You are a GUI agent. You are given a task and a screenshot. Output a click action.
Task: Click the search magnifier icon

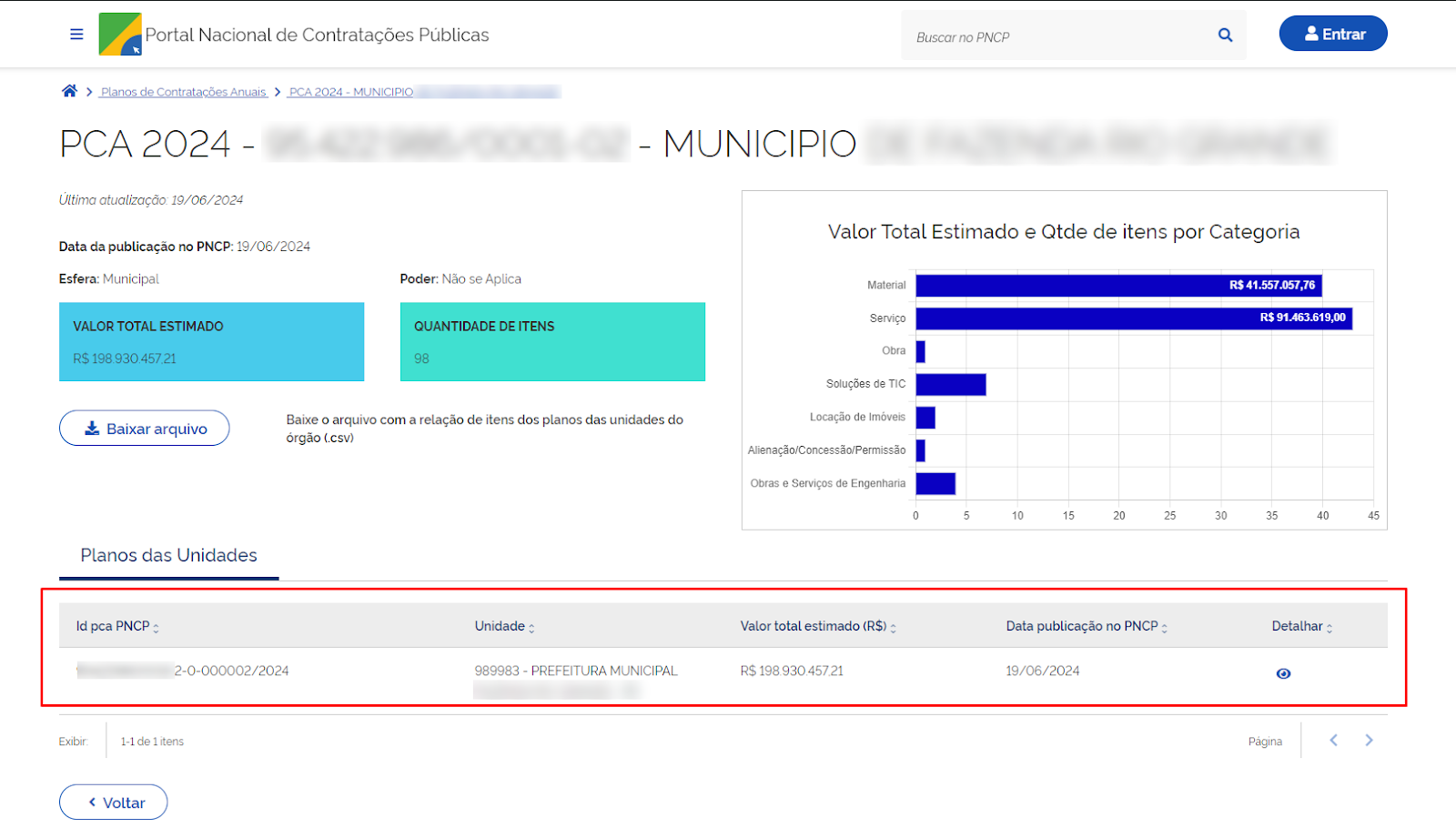[1225, 35]
